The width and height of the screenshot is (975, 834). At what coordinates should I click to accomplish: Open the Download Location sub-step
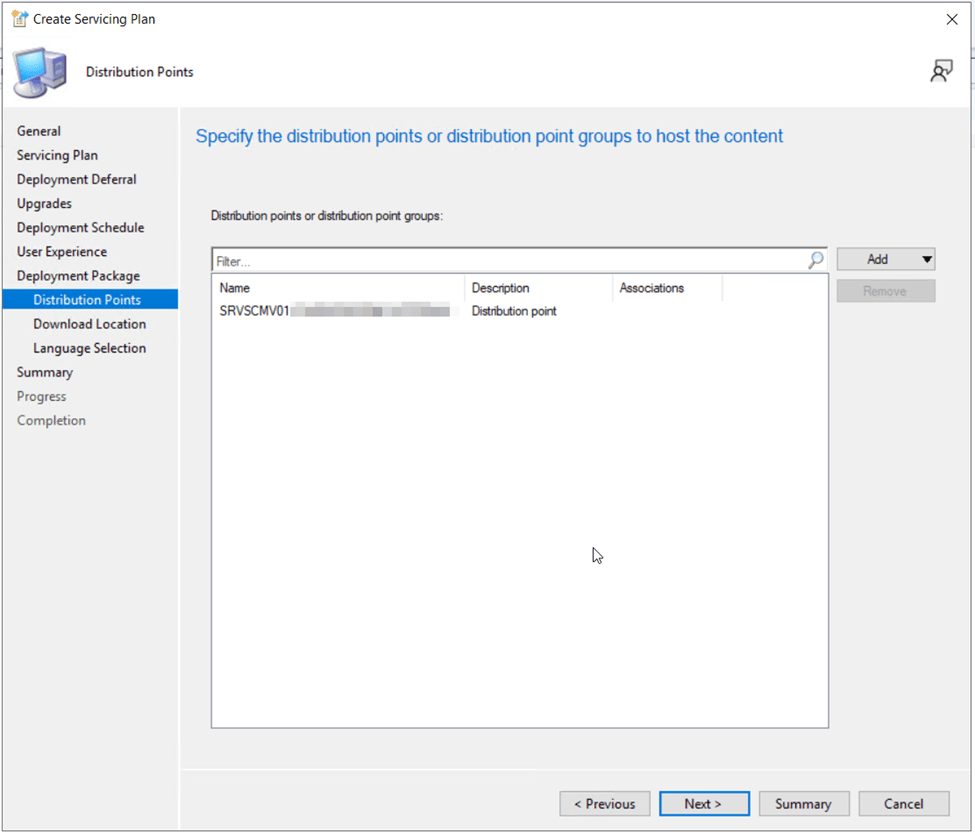tap(89, 324)
